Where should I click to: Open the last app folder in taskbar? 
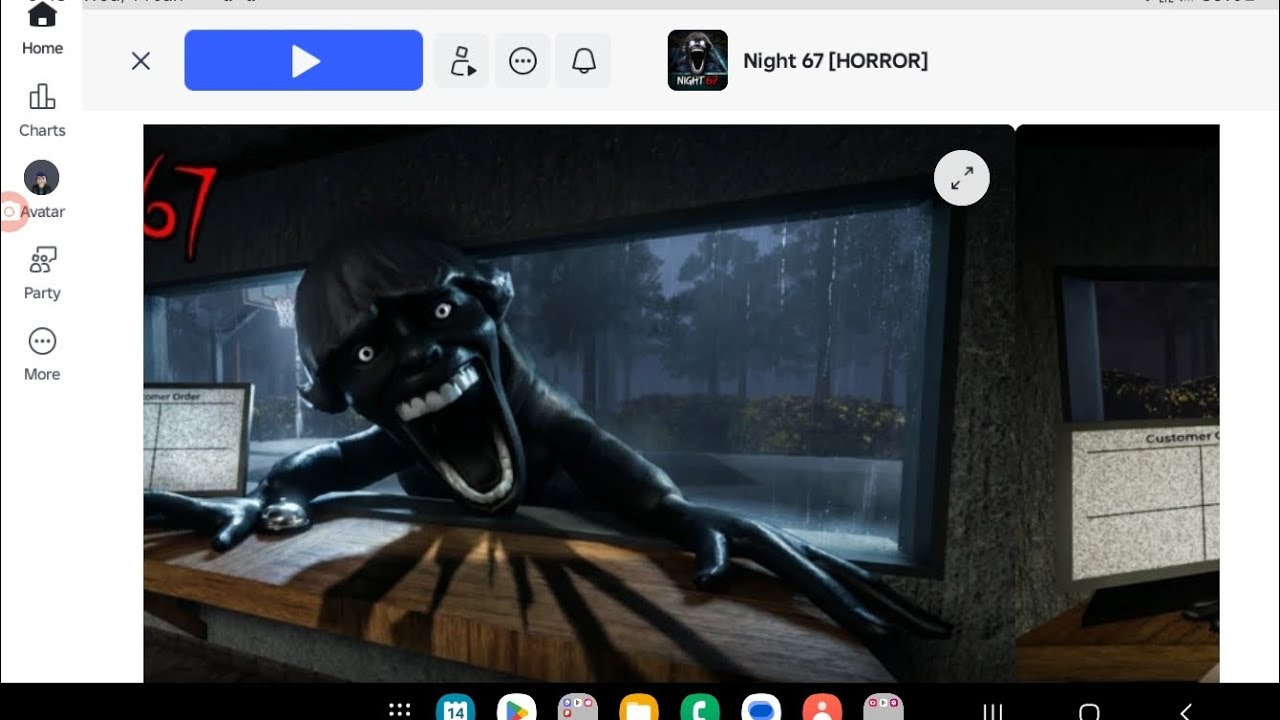click(883, 708)
